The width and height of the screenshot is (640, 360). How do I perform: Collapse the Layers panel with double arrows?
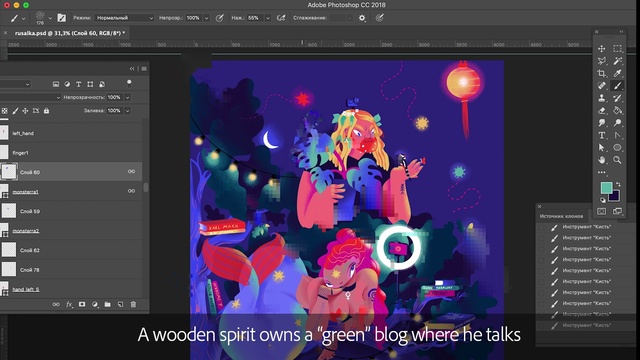tap(132, 69)
